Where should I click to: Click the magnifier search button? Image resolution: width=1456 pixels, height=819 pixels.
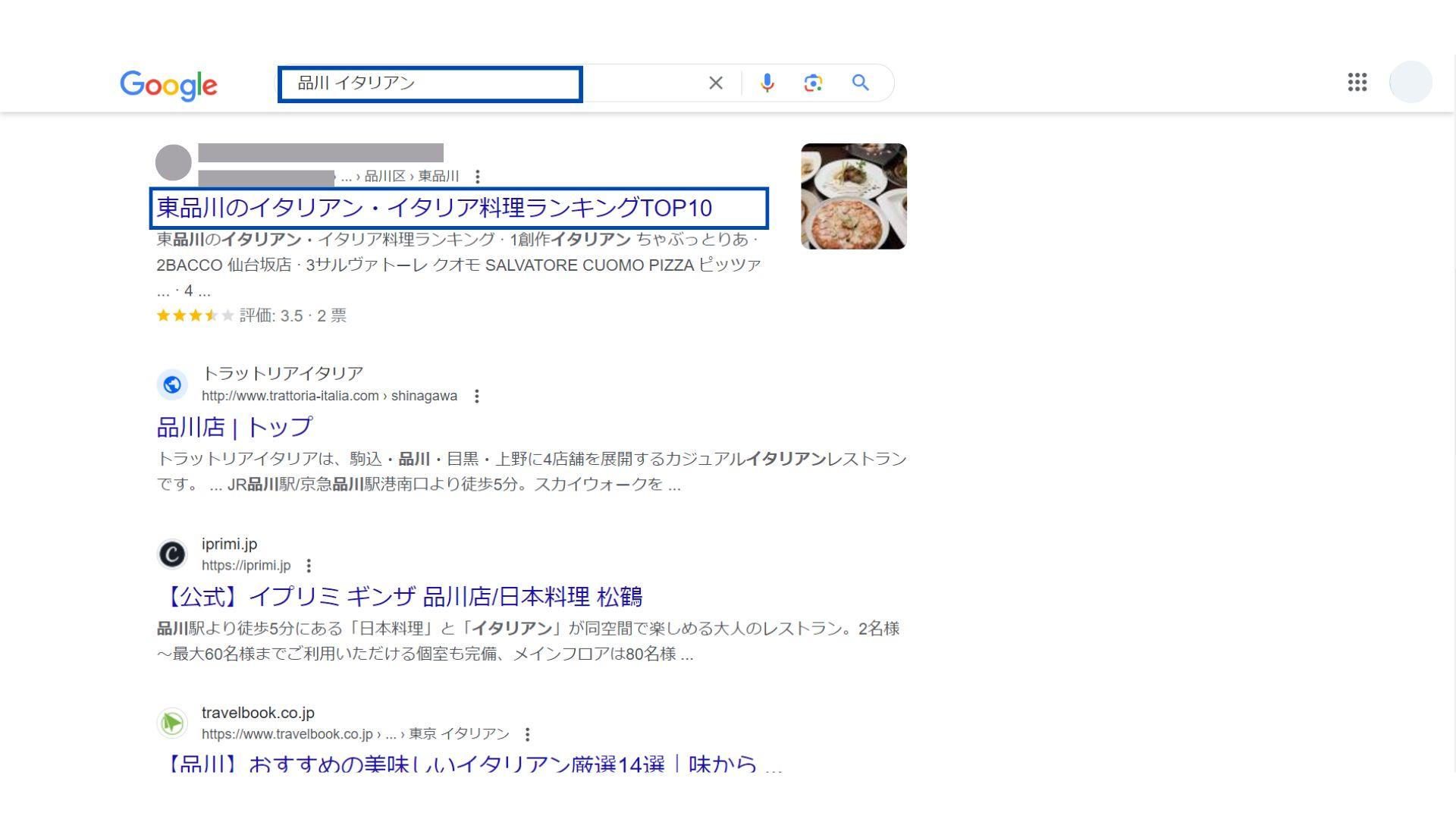(x=860, y=83)
